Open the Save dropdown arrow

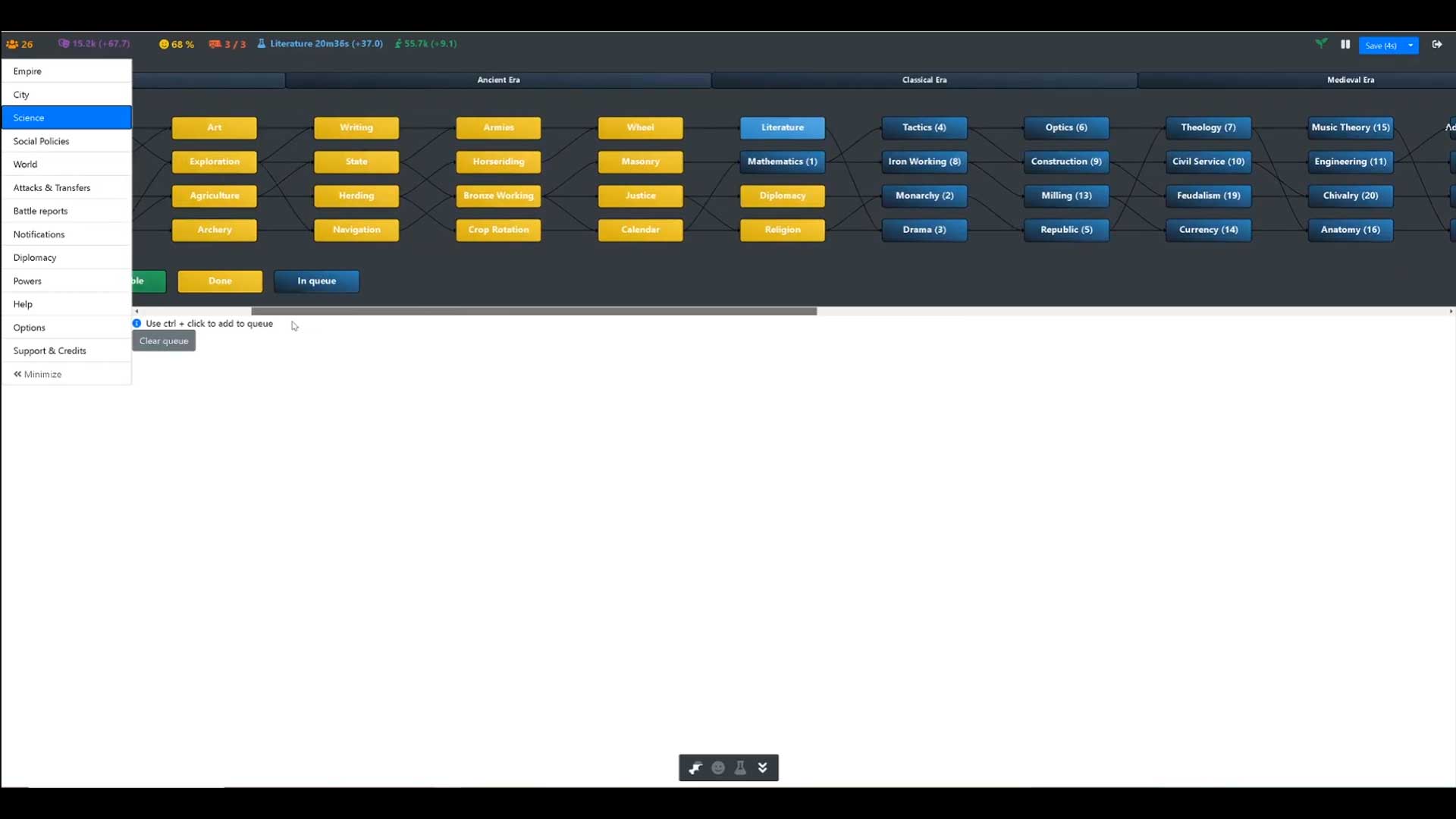[1410, 45]
